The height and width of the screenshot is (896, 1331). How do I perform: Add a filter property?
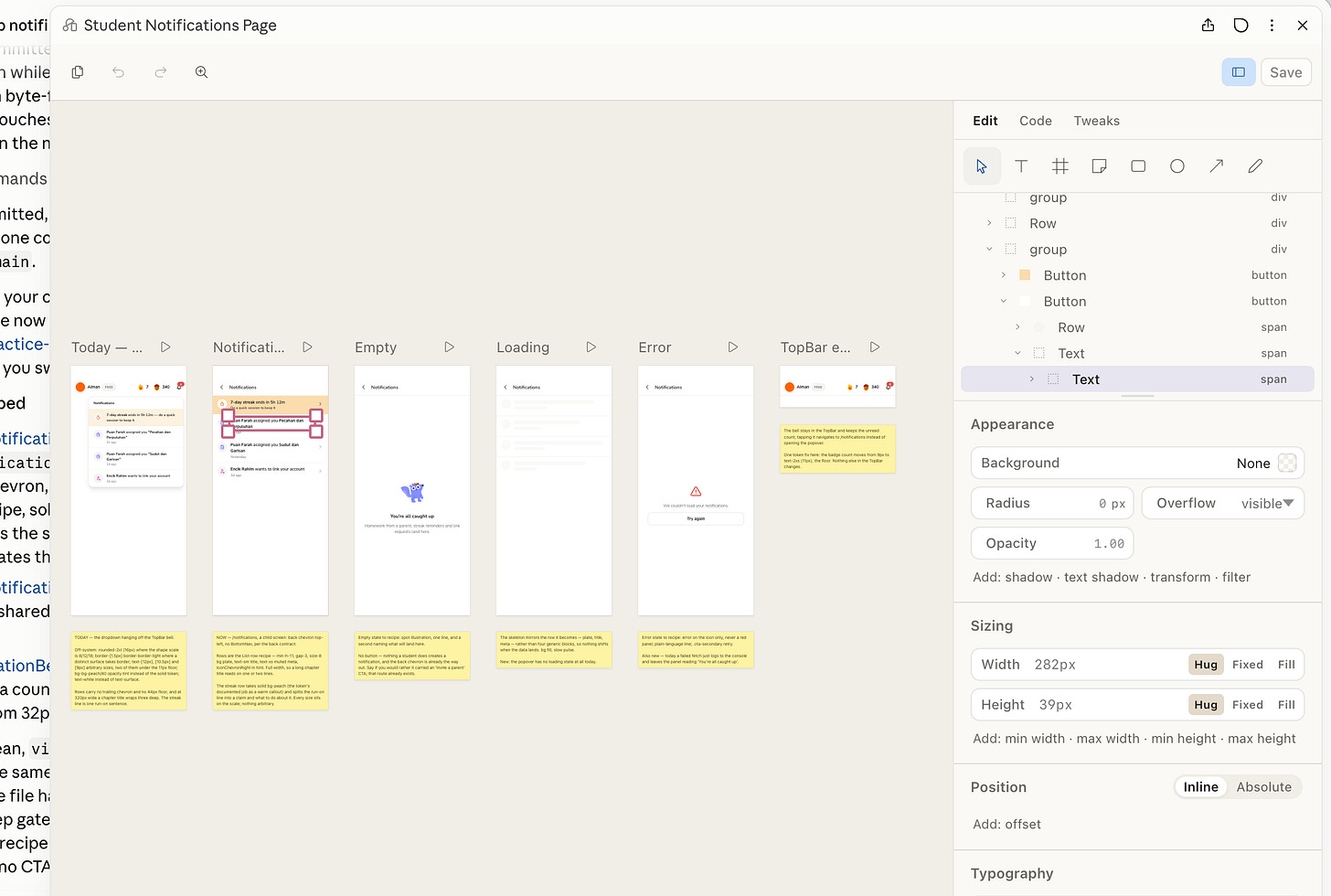click(1237, 578)
